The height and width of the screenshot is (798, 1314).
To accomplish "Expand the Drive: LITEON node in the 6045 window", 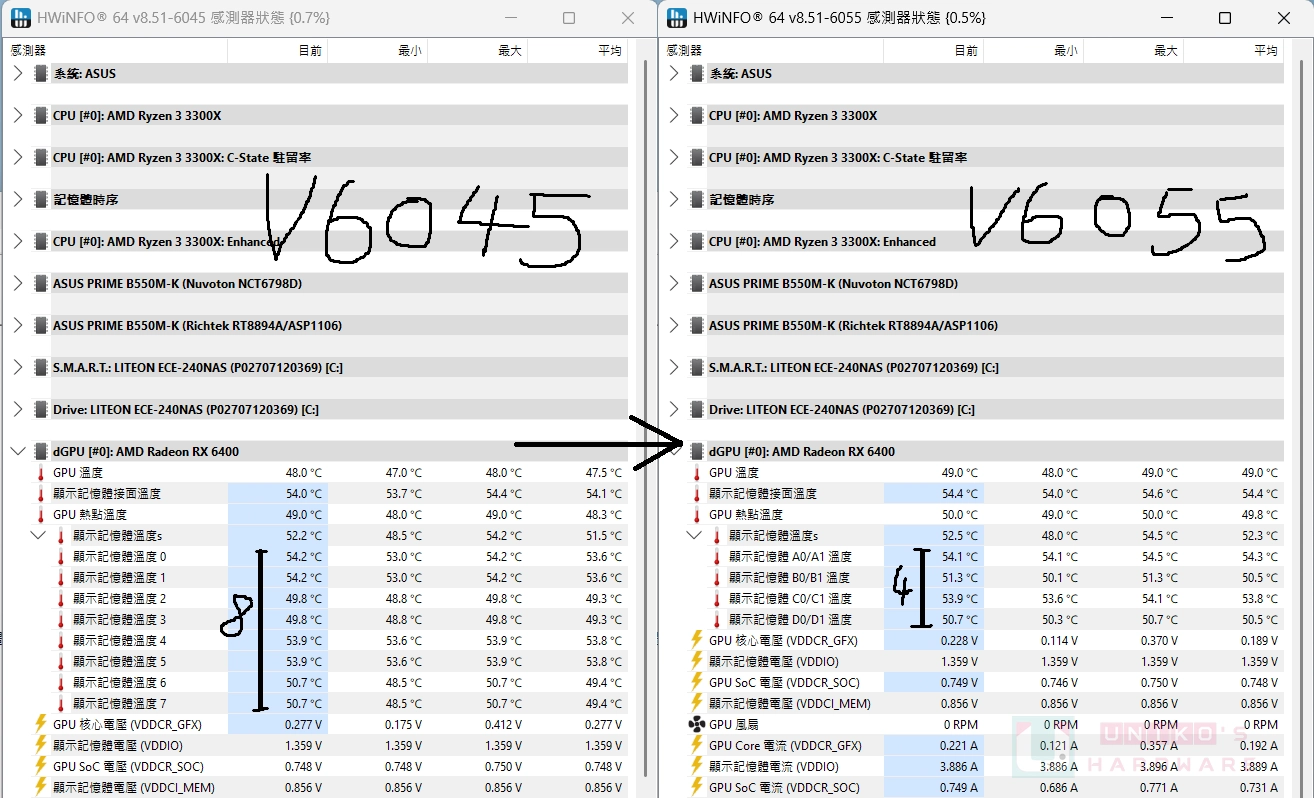I will (17, 409).
